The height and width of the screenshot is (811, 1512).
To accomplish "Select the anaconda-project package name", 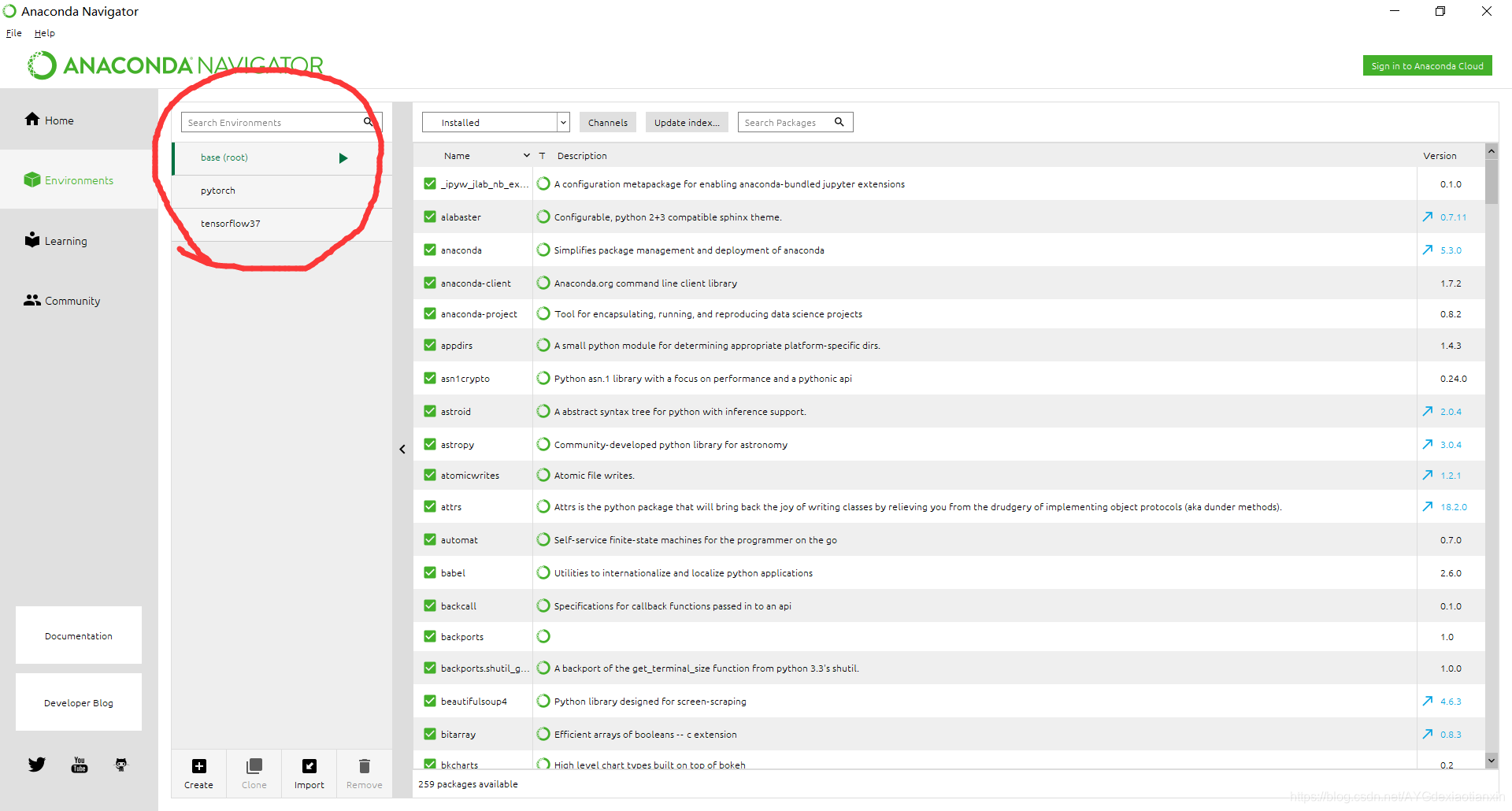I will tap(479, 314).
